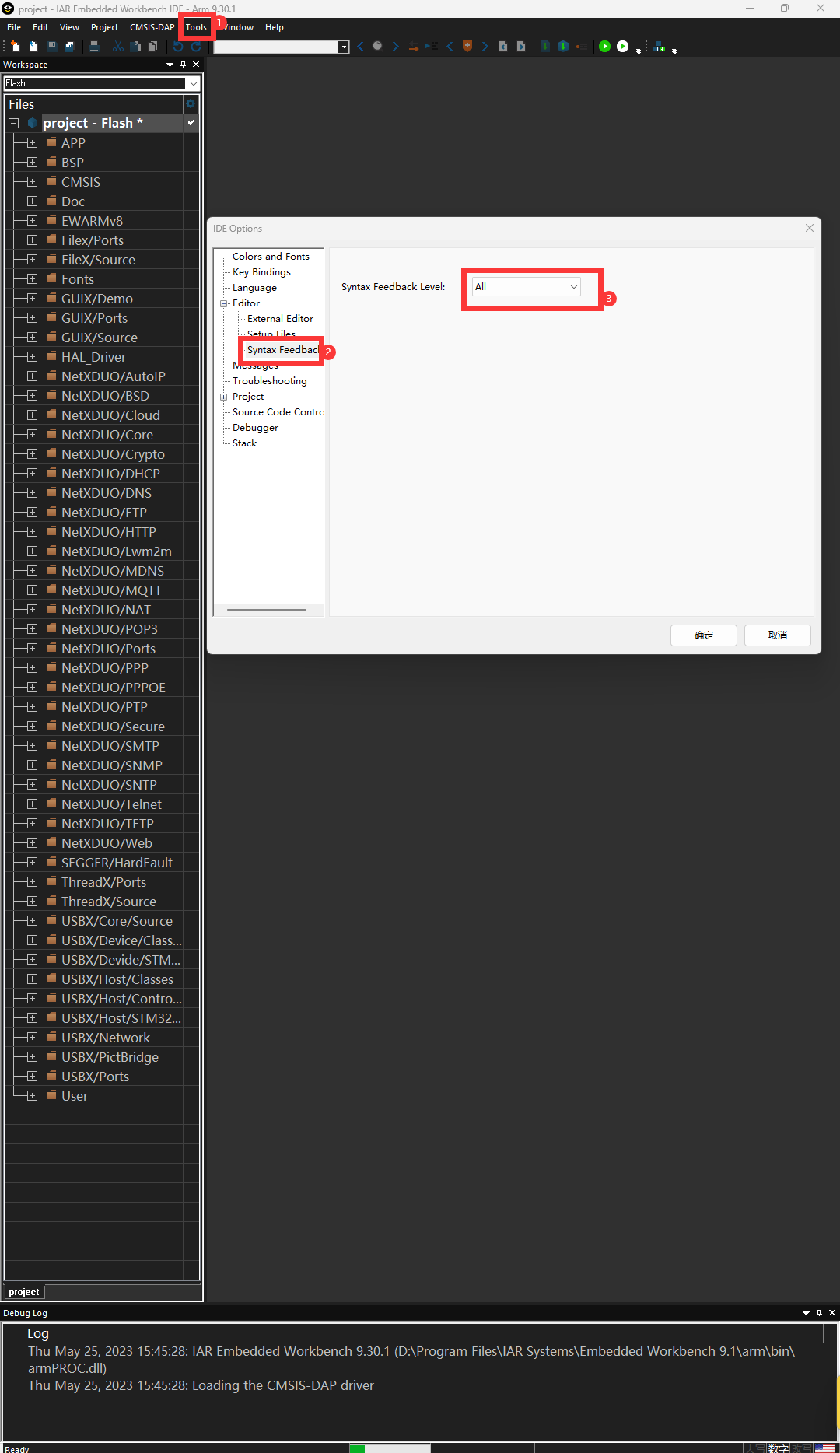Image resolution: width=840 pixels, height=1453 pixels.
Task: Close the IDE Options dialog
Action: (810, 228)
